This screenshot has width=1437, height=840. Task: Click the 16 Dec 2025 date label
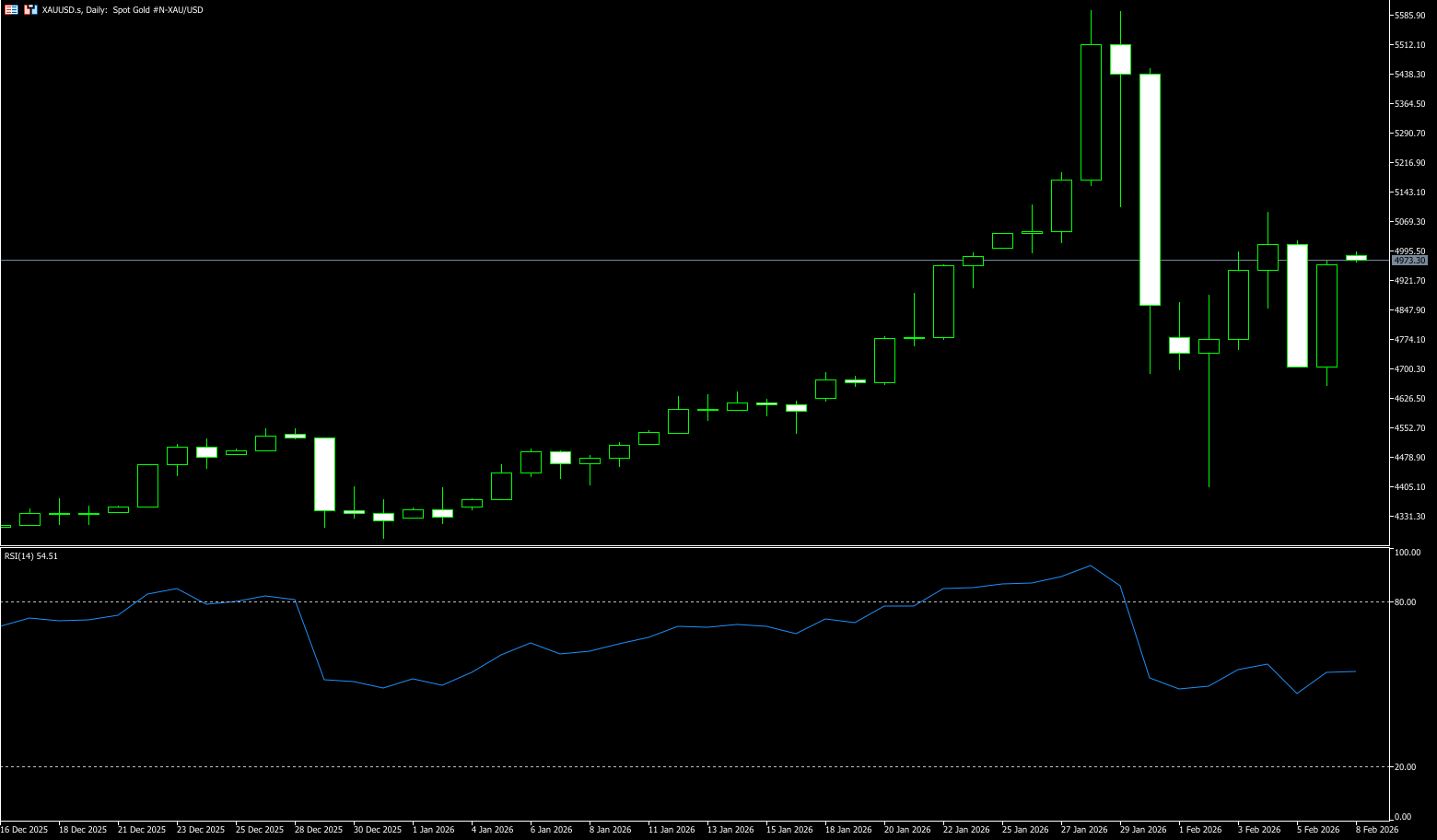coord(24,830)
